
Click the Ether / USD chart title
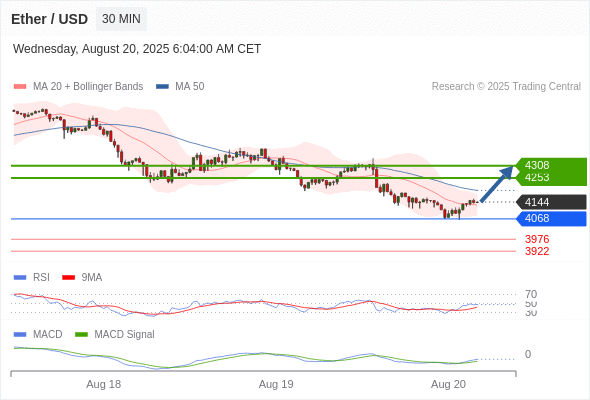49,19
